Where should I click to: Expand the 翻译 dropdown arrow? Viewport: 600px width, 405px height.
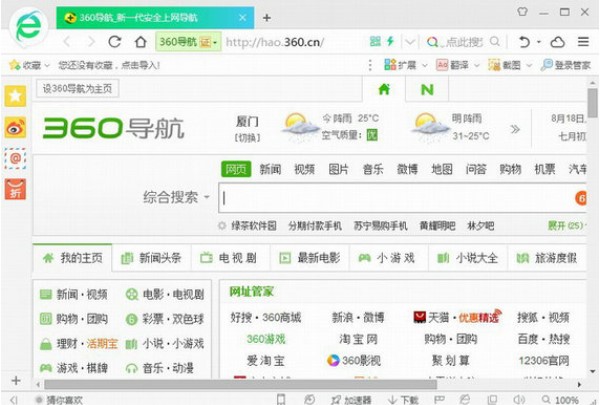coord(477,65)
